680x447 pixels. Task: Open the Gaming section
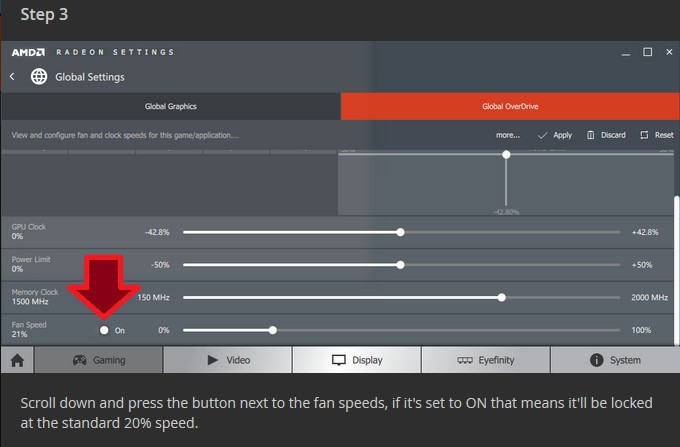(x=98, y=360)
